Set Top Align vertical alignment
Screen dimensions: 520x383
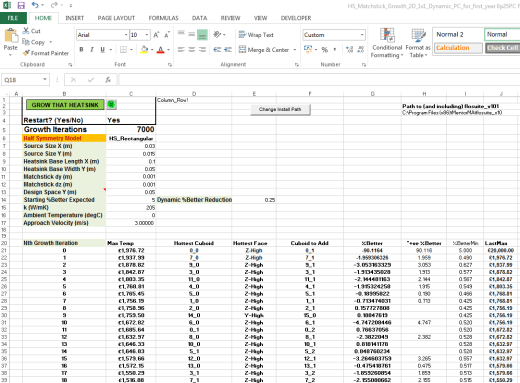[181, 34]
